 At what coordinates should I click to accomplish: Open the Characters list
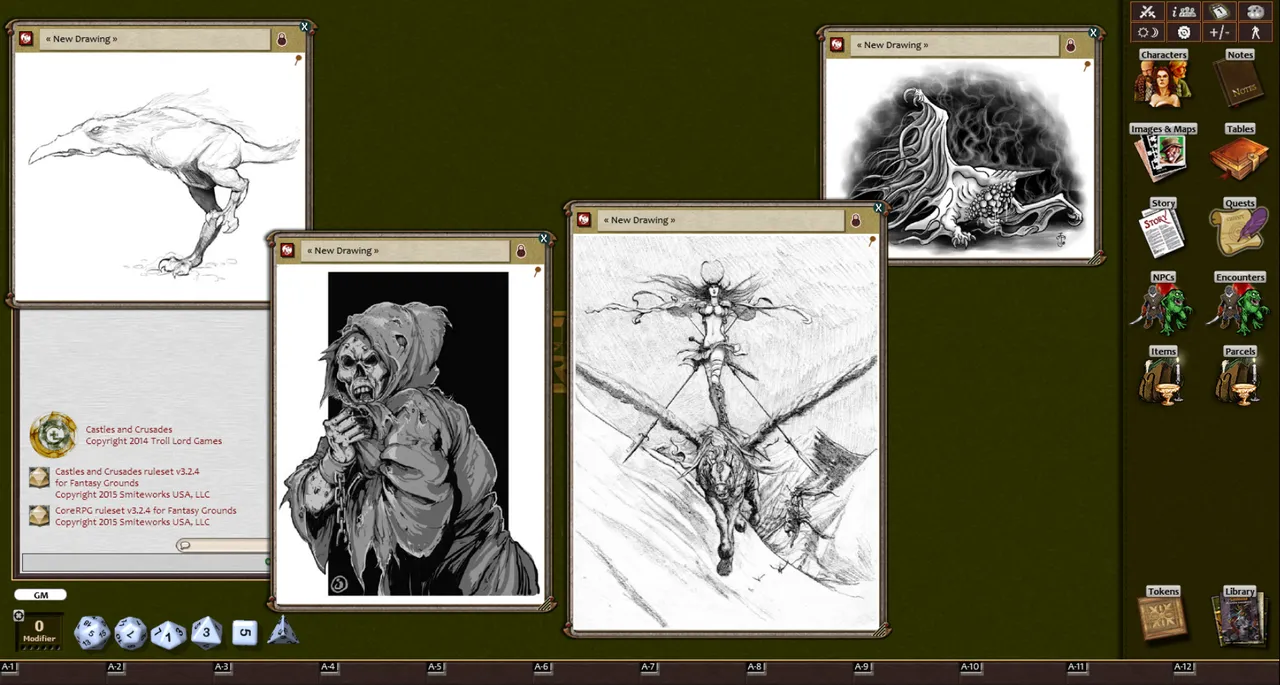(x=1162, y=80)
